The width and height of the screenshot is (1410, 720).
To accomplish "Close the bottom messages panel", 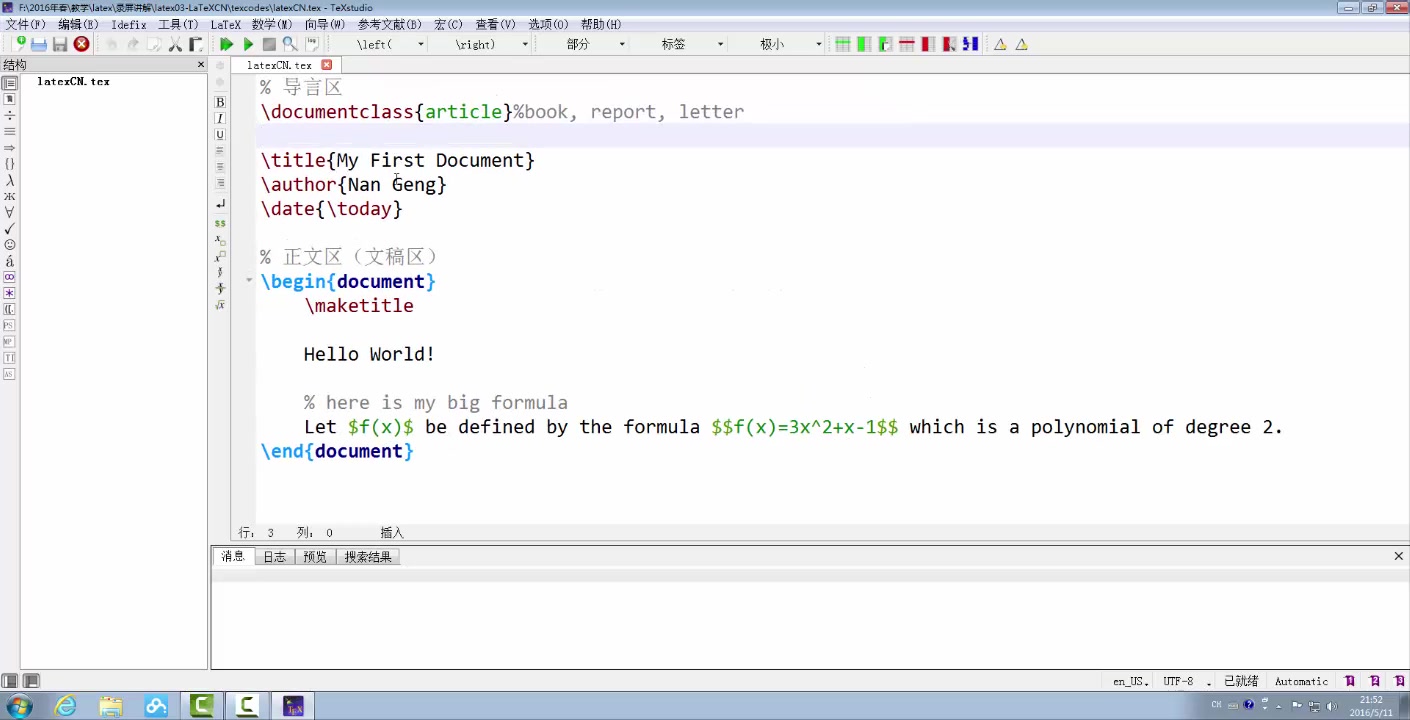I will [1398, 556].
